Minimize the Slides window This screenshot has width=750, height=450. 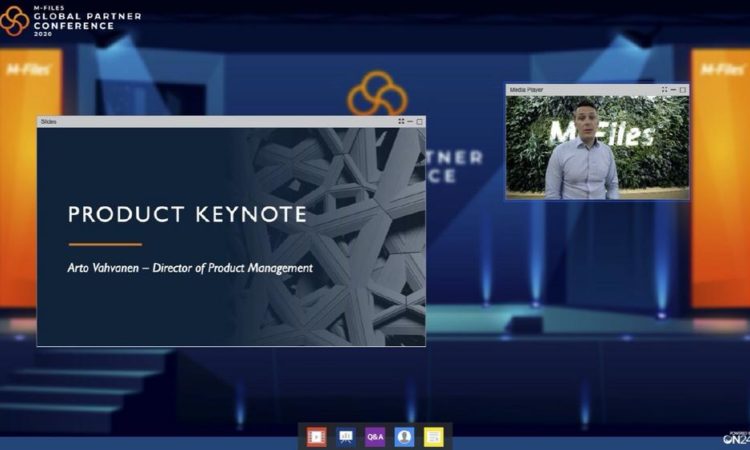(x=410, y=121)
